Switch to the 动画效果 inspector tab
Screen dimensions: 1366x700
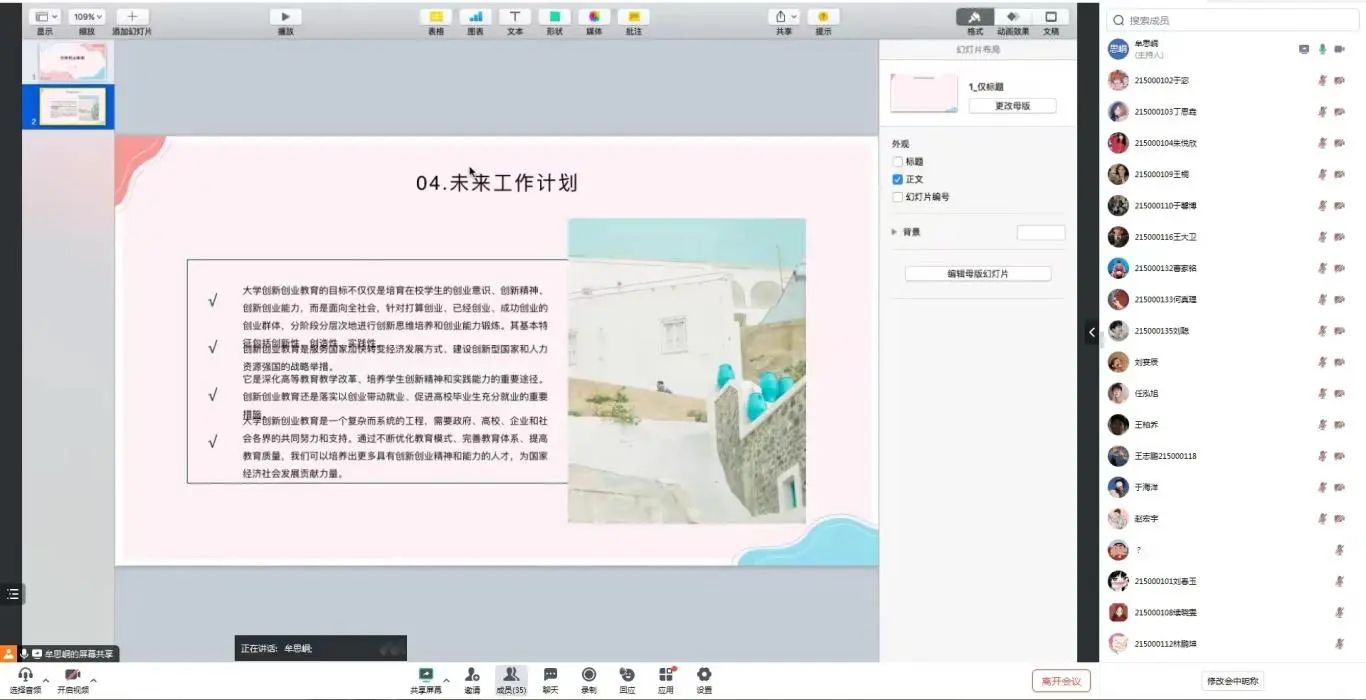[x=1012, y=17]
